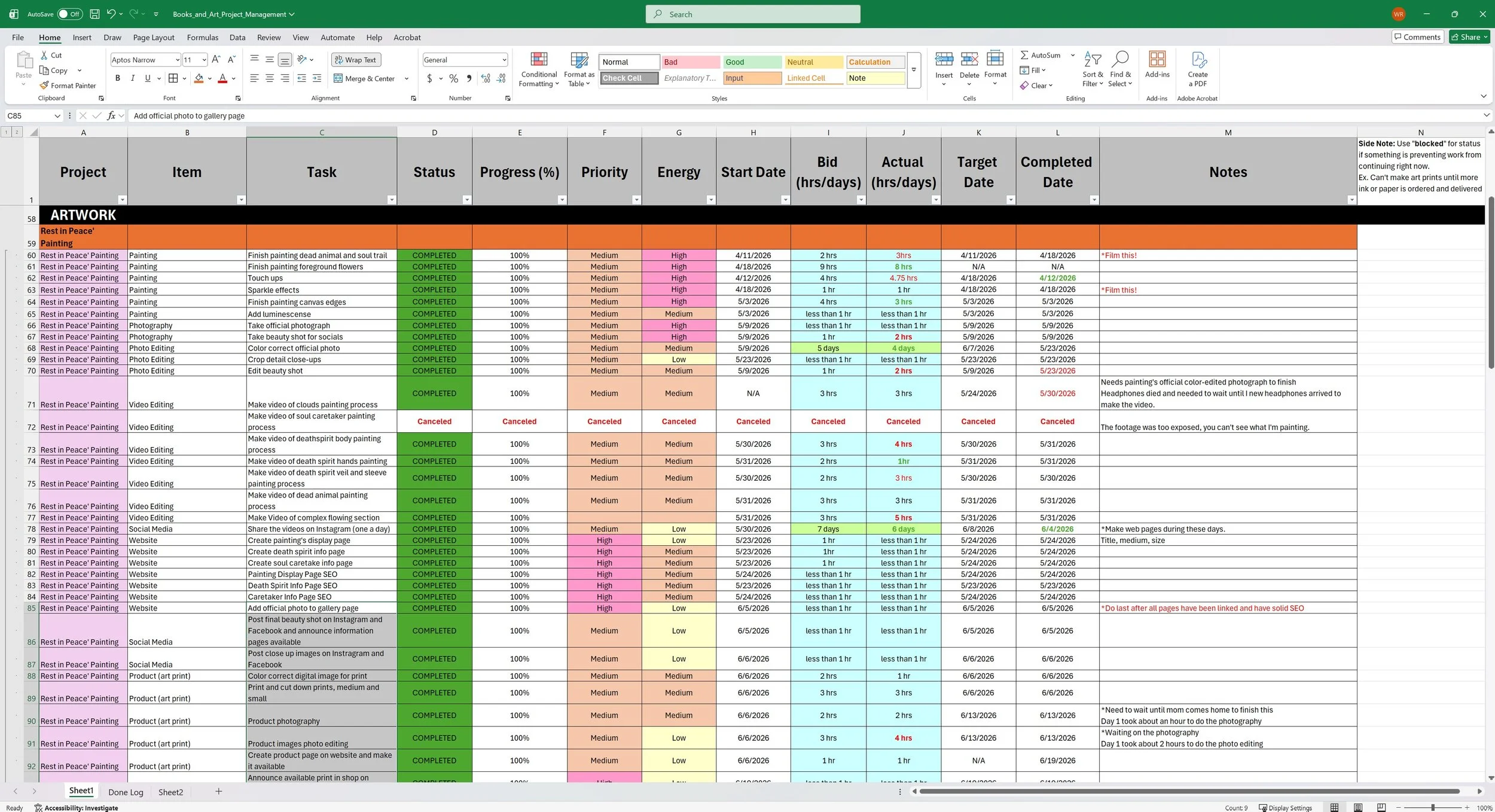Add a new sheet with plus button
Image resolution: width=1495 pixels, height=812 pixels.
click(219, 792)
